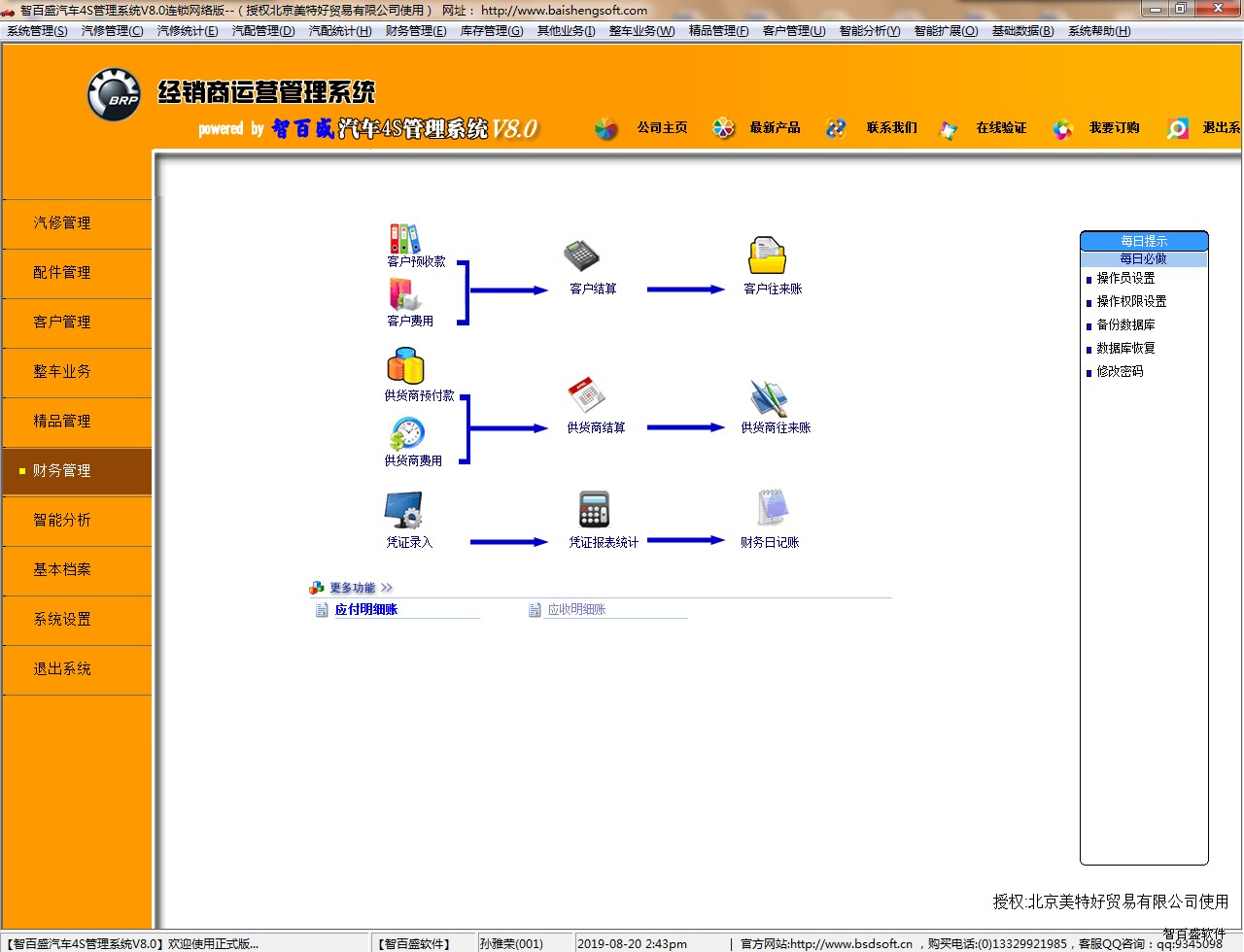This screenshot has width=1244, height=952.
Task: Click the 应付明细账 document icon
Action: [322, 610]
